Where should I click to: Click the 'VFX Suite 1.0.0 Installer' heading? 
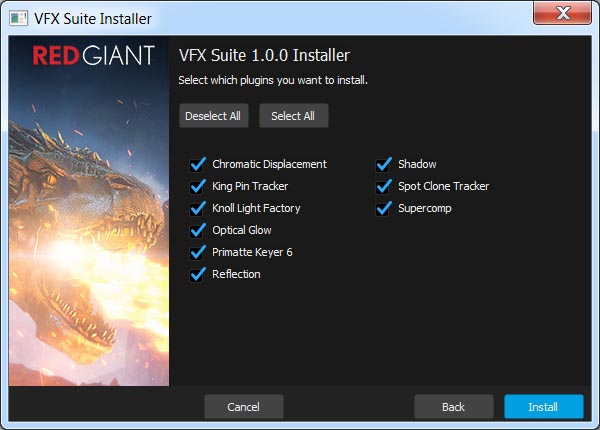coord(264,55)
